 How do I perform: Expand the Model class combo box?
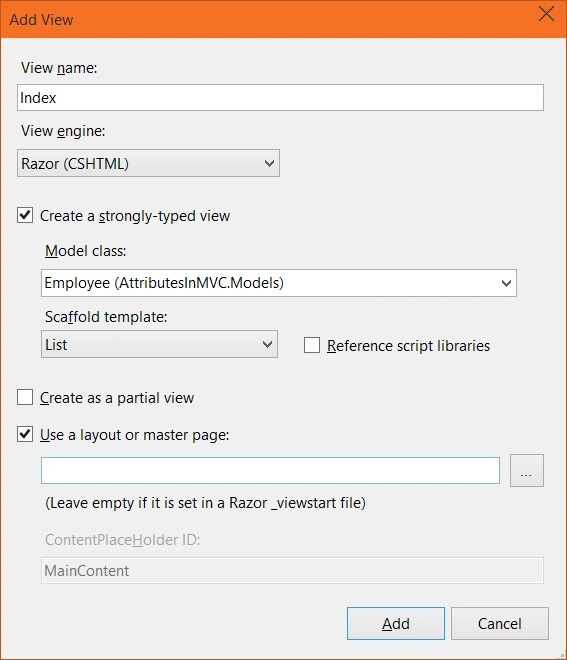(279, 283)
